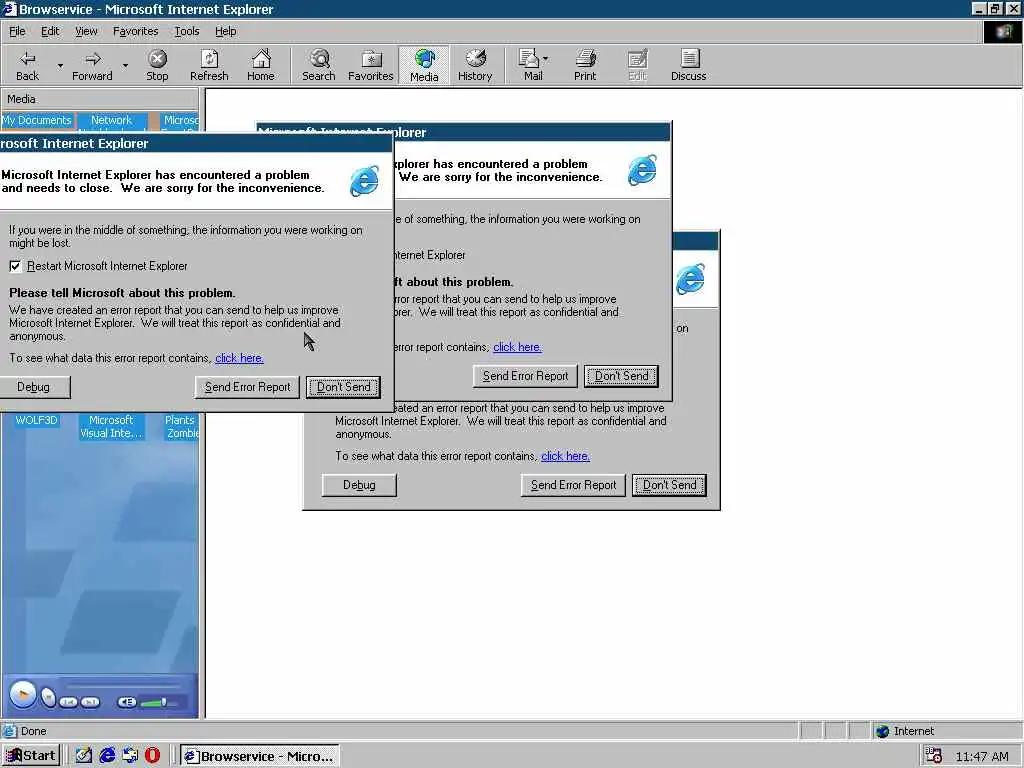
Task: Click Show Desktop quick launch icon
Action: point(83,756)
